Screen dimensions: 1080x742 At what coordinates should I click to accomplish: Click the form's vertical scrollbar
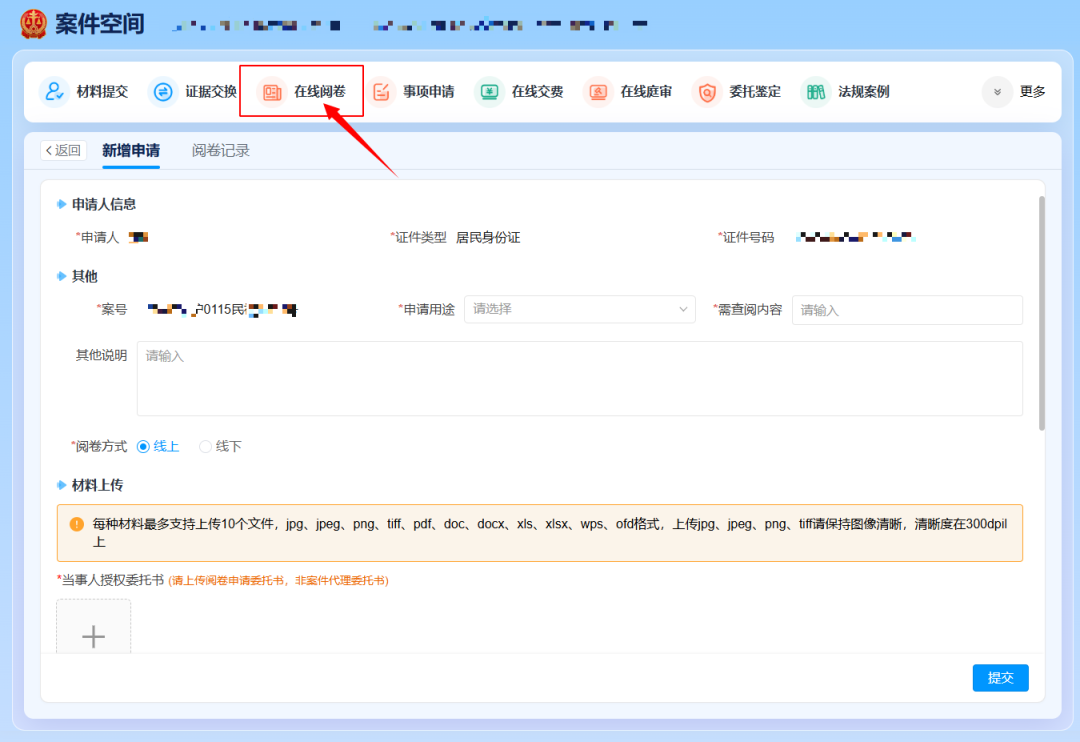point(1041,312)
